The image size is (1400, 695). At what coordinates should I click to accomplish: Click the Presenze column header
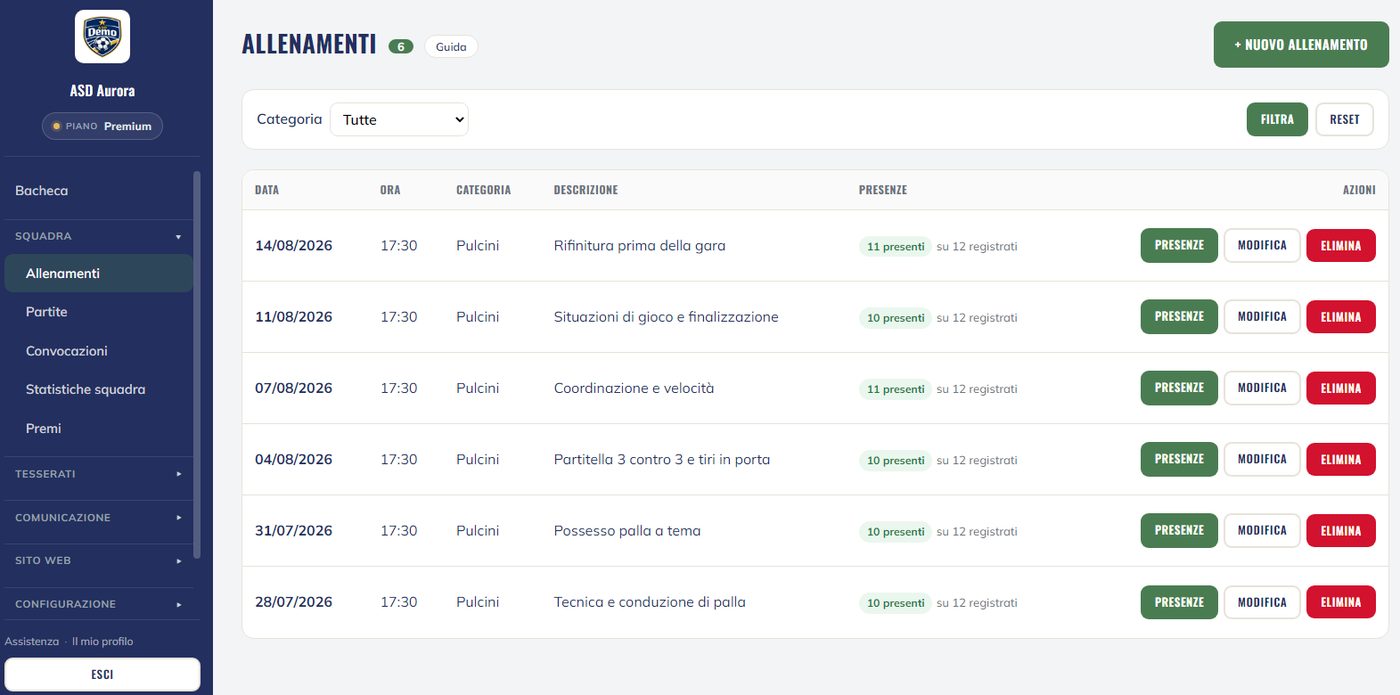tap(883, 190)
